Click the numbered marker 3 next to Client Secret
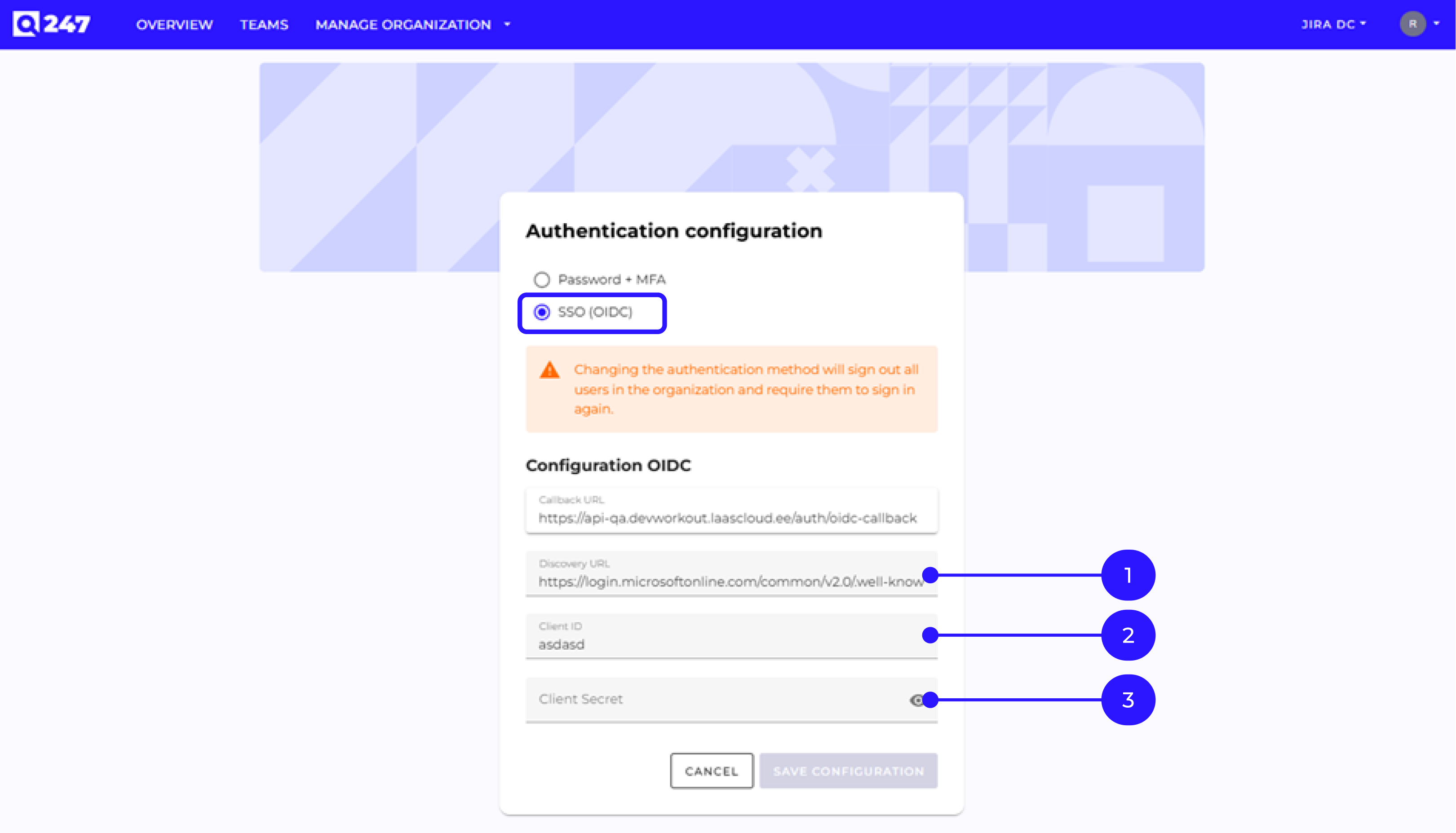The width and height of the screenshot is (1456, 833). (1128, 700)
